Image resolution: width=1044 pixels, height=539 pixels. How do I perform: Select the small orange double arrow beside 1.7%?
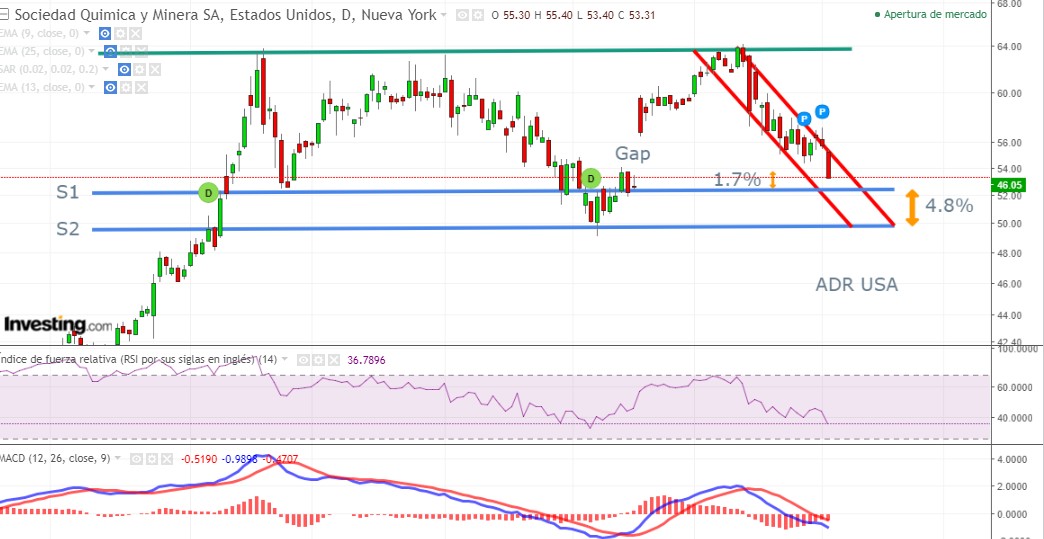click(x=773, y=180)
